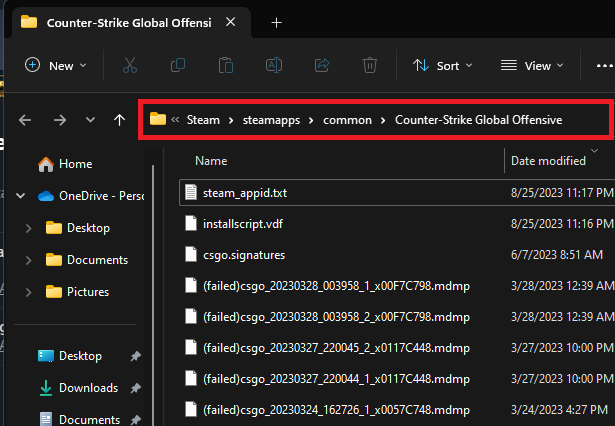Viewport: 615px width, 426px height.
Task: Click the Copy icon in toolbar
Action: [178, 65]
